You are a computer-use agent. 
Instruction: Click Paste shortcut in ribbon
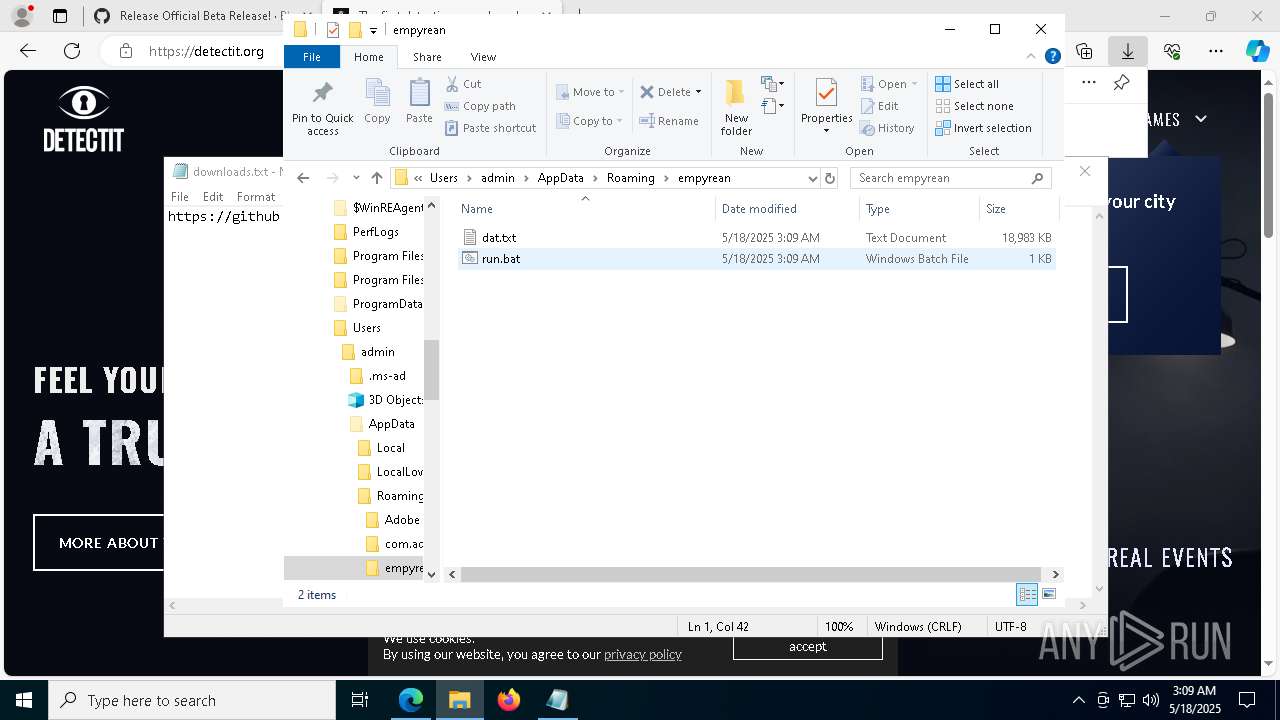pos(490,128)
